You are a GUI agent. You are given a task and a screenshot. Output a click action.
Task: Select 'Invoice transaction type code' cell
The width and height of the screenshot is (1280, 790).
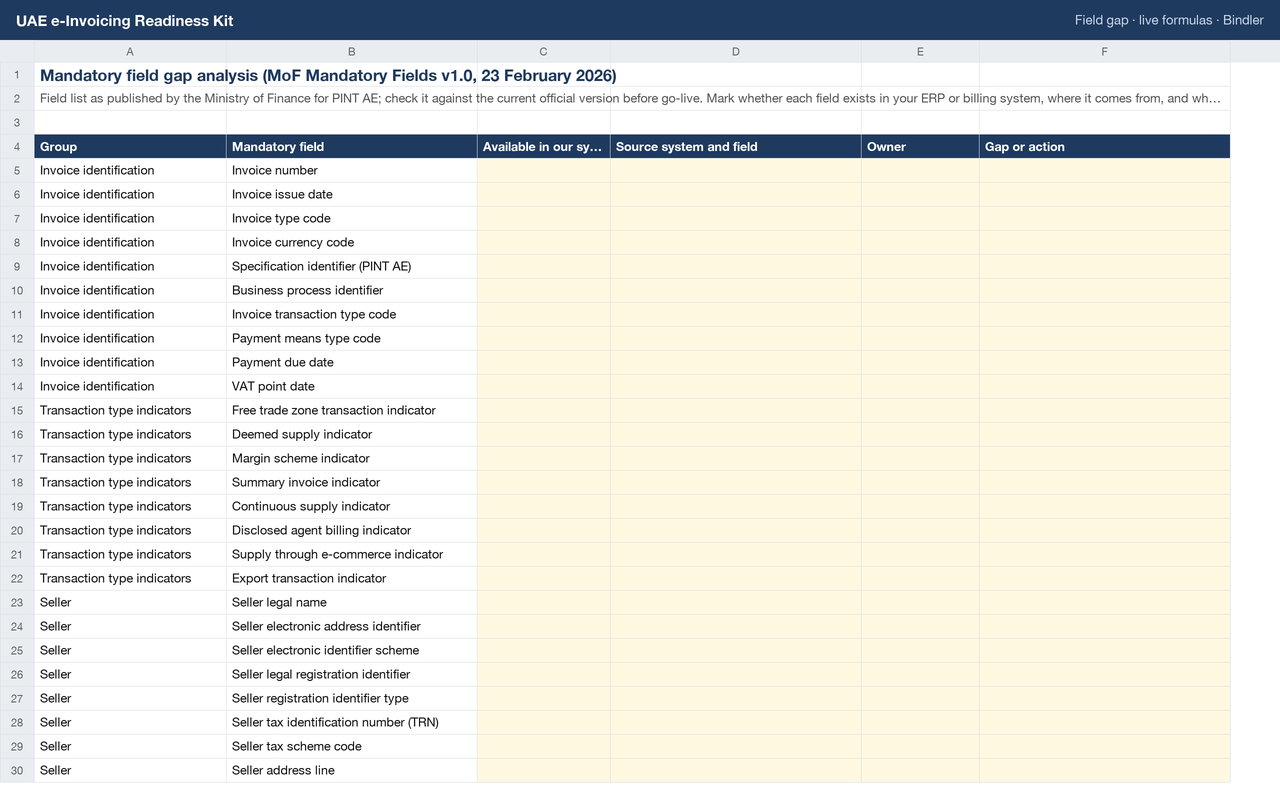point(351,314)
